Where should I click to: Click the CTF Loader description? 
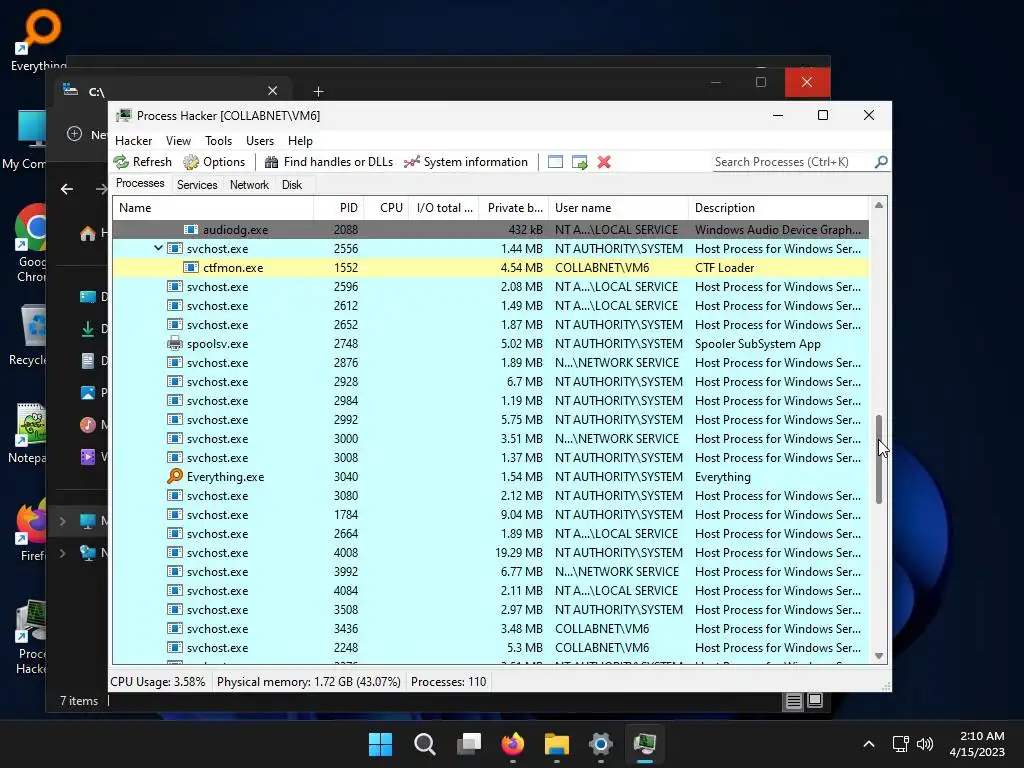[x=724, y=268]
